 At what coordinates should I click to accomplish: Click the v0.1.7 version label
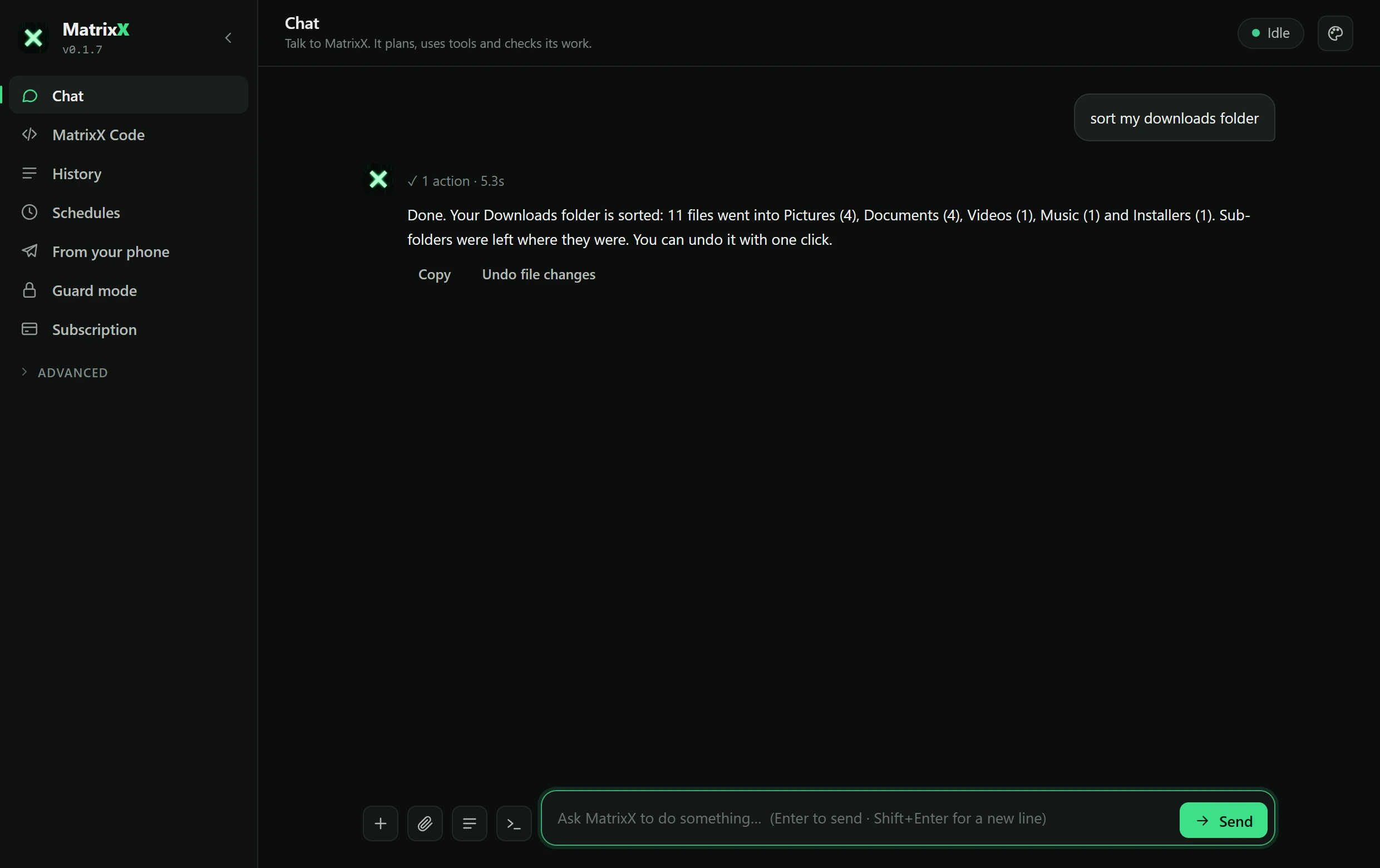tap(82, 50)
